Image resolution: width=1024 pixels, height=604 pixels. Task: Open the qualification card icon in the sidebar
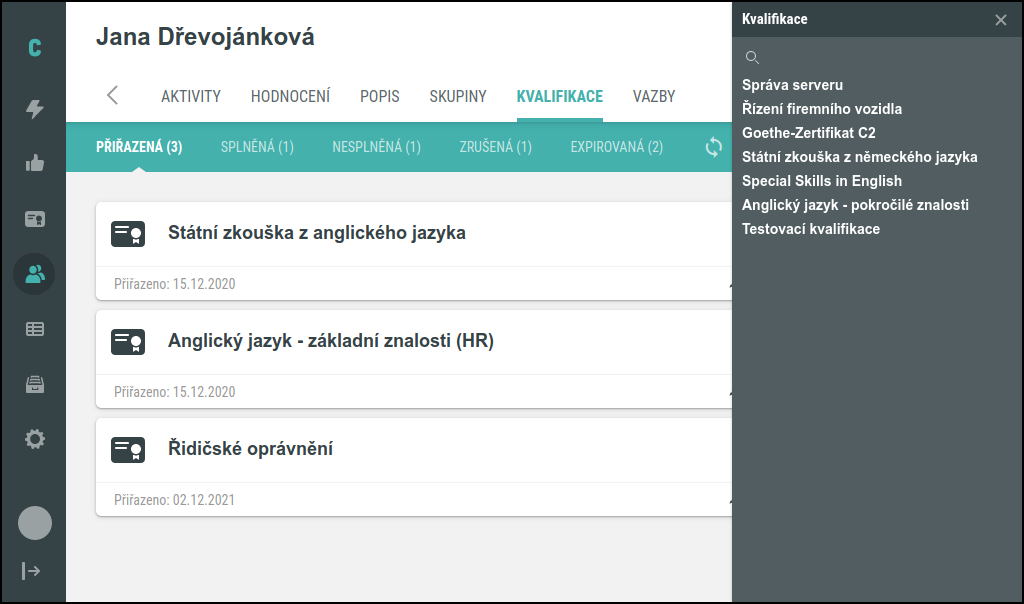click(x=33, y=220)
